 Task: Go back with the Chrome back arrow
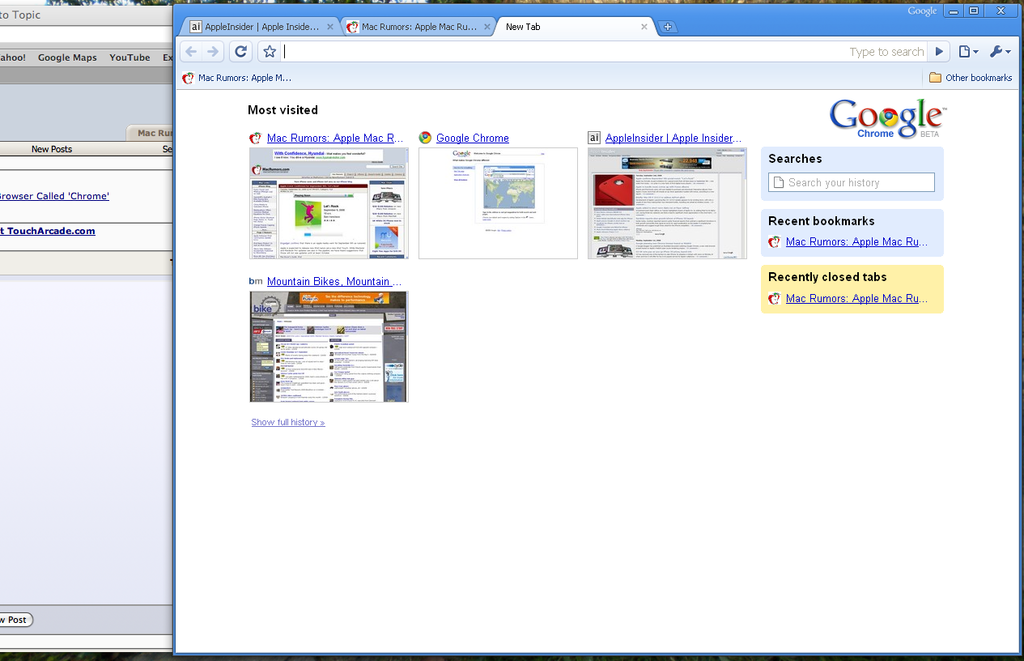click(x=191, y=52)
